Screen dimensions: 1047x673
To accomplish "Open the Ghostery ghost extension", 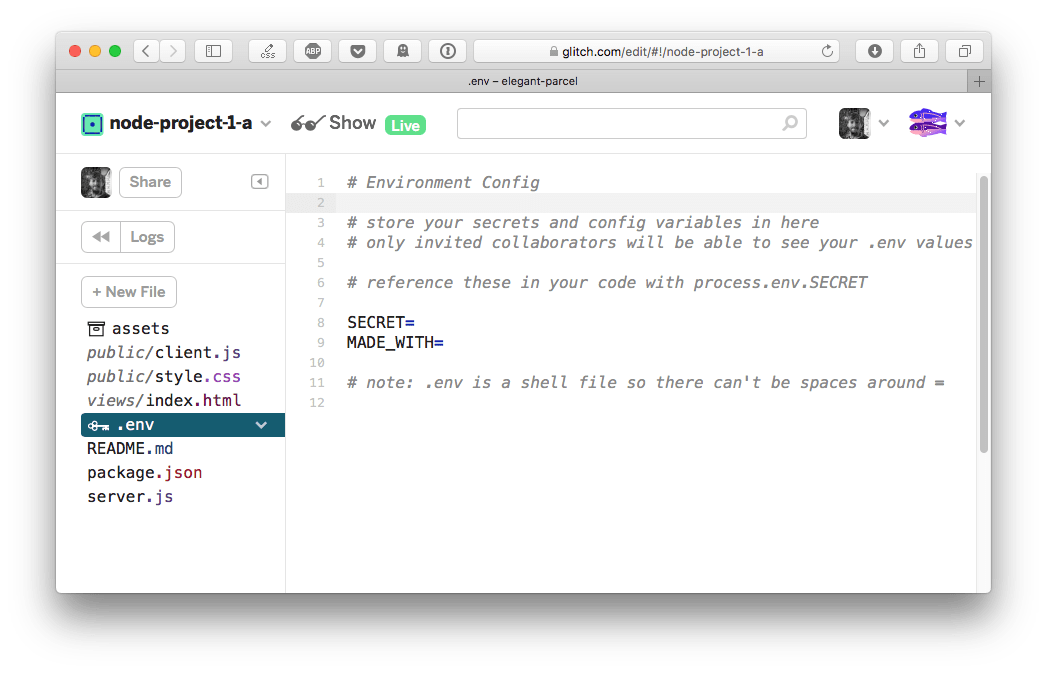I will click(x=403, y=51).
